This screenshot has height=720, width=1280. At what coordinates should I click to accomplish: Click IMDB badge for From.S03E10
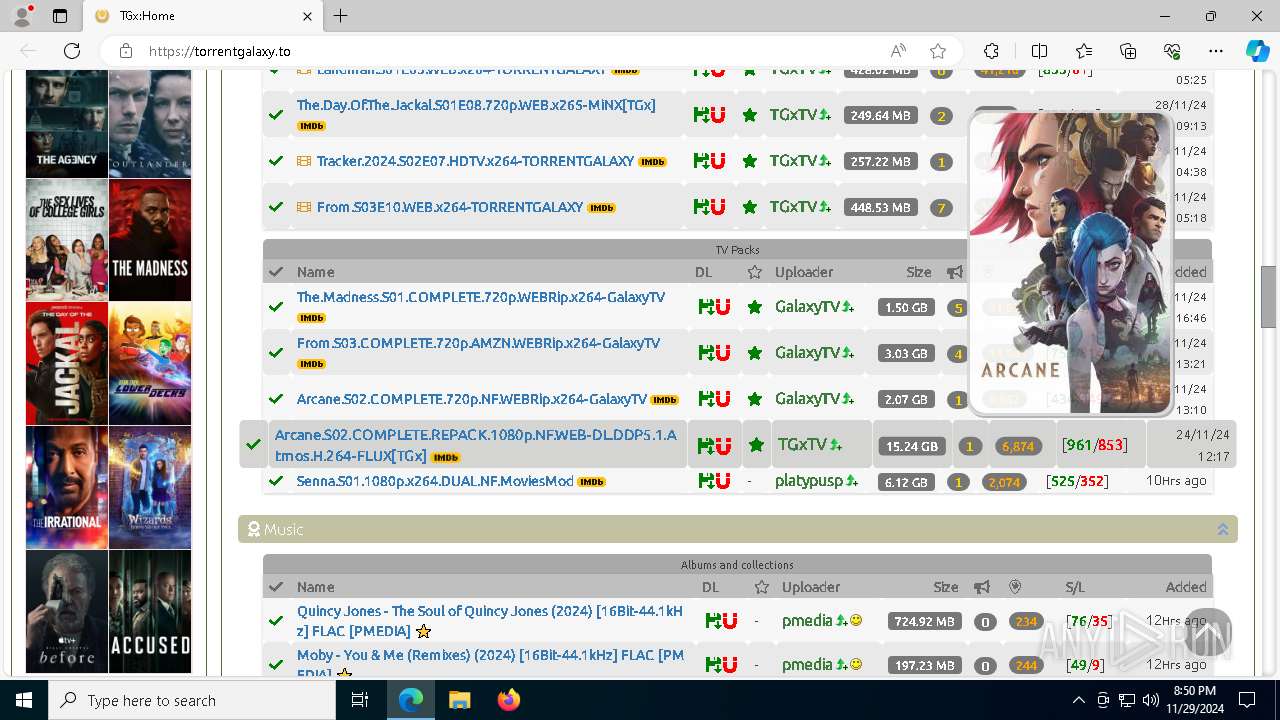[602, 208]
